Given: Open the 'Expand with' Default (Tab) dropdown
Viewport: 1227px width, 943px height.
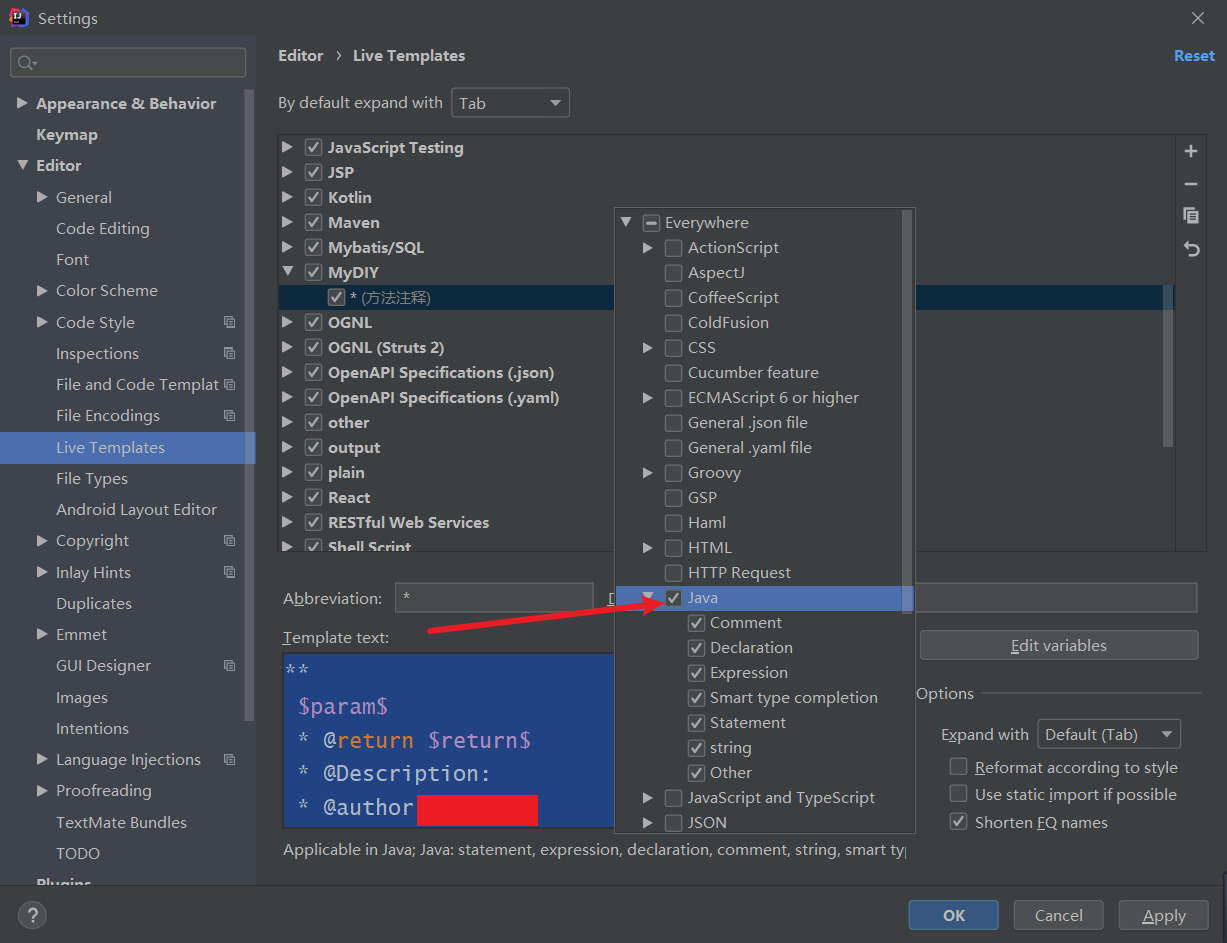Looking at the screenshot, I should pos(1109,734).
